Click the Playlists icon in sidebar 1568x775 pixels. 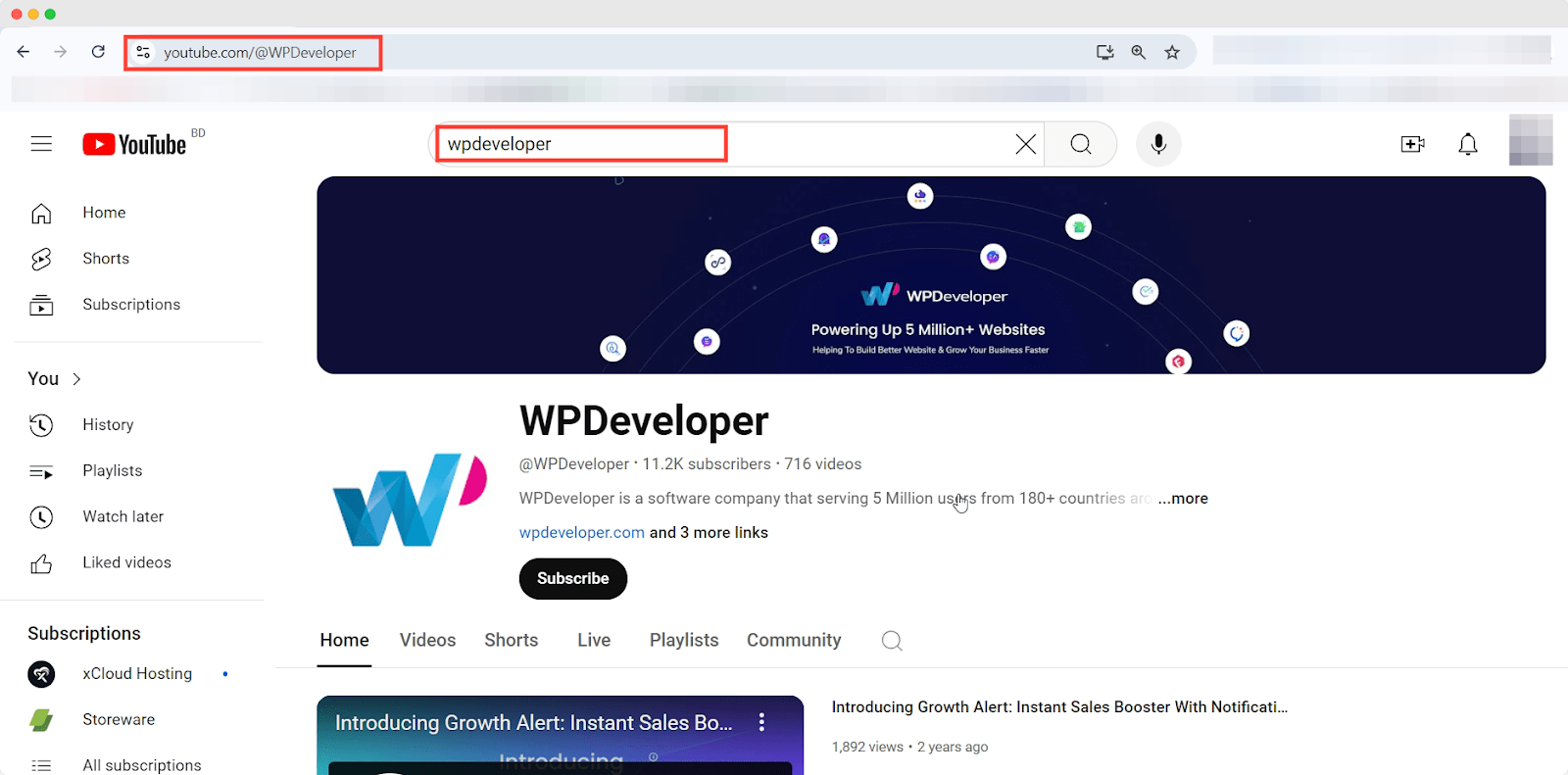pos(41,471)
